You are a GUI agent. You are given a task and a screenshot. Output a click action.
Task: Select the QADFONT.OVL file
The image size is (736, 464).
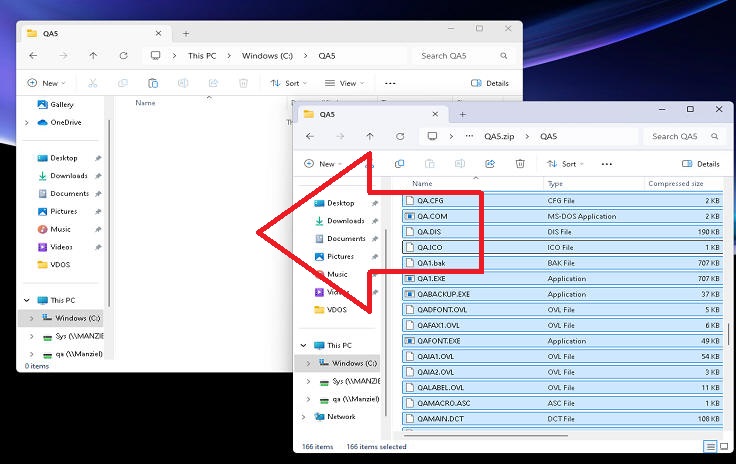click(562, 310)
